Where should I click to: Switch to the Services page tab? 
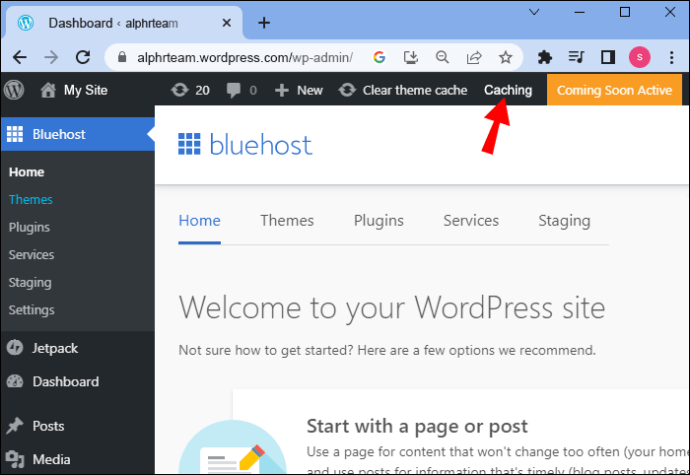click(471, 221)
